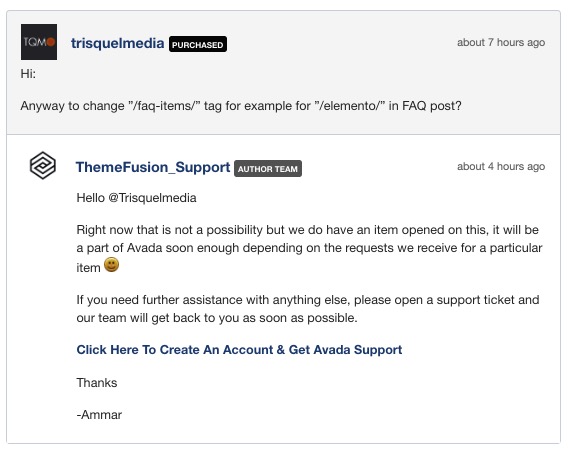Screen dimensions: 568x450
Task: Click the AUTHOR TEAM badge
Action: click(268, 168)
